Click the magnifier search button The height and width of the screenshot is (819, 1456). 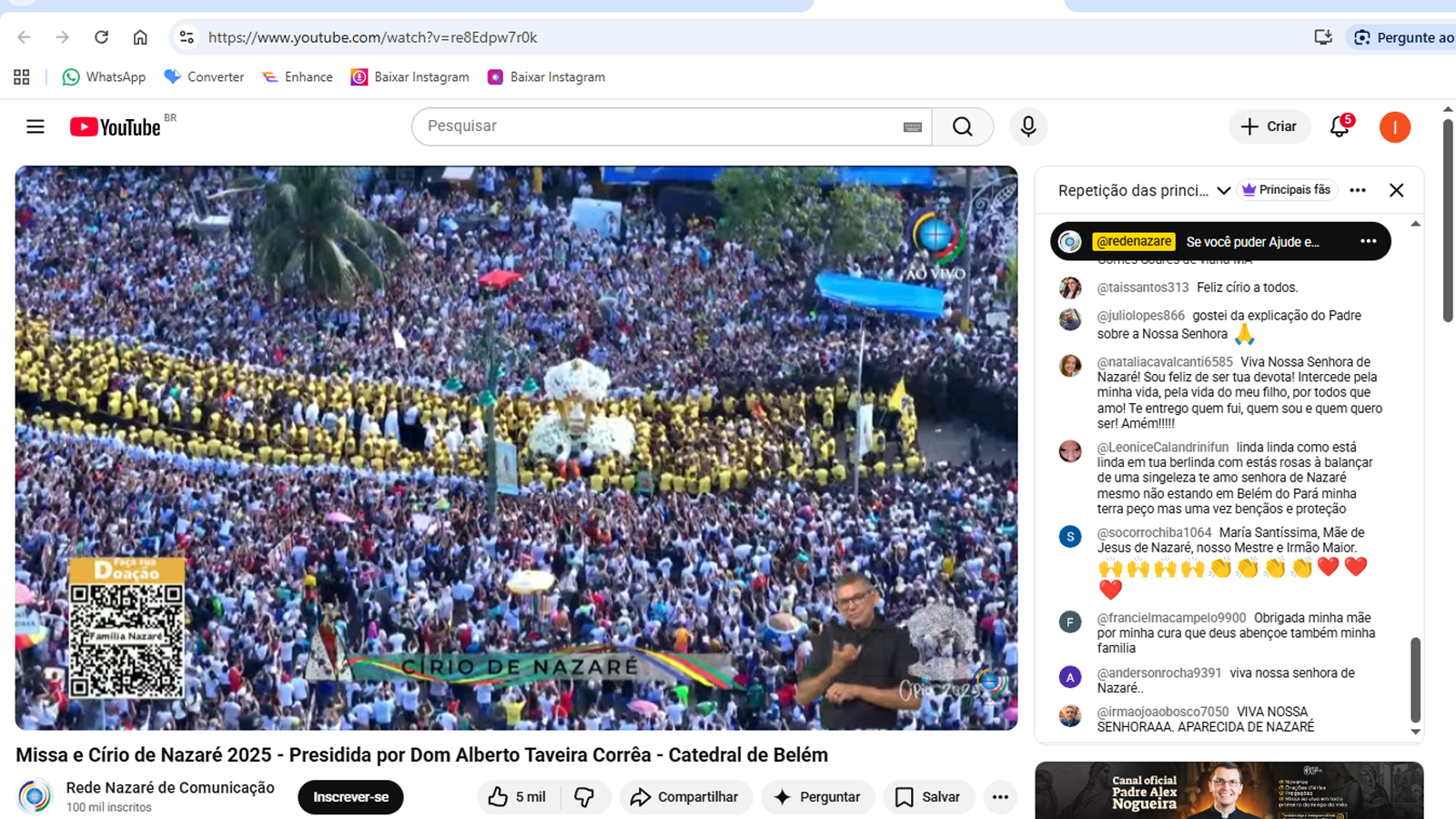pos(962,126)
